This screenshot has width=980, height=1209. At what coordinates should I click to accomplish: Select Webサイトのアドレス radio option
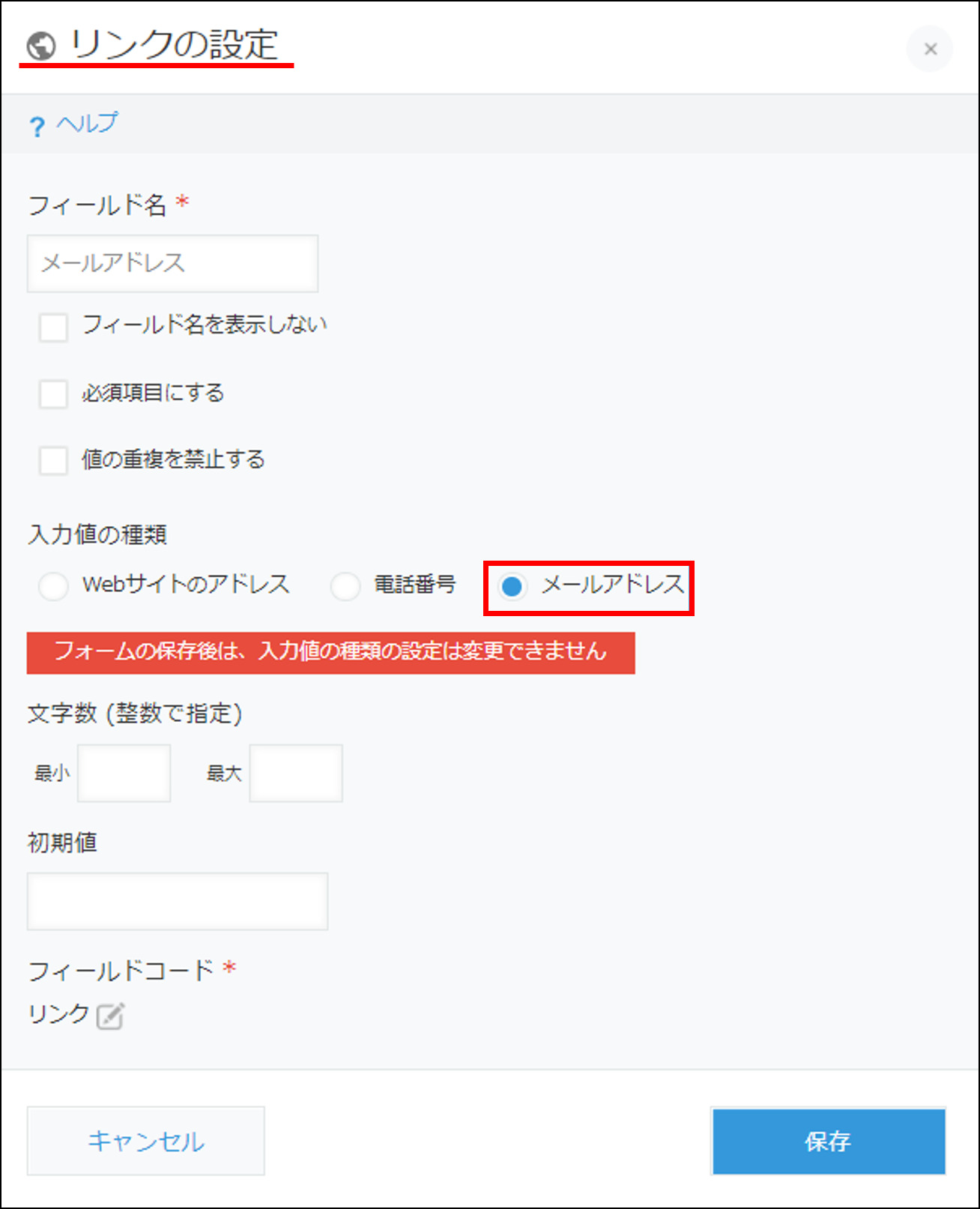[53, 586]
